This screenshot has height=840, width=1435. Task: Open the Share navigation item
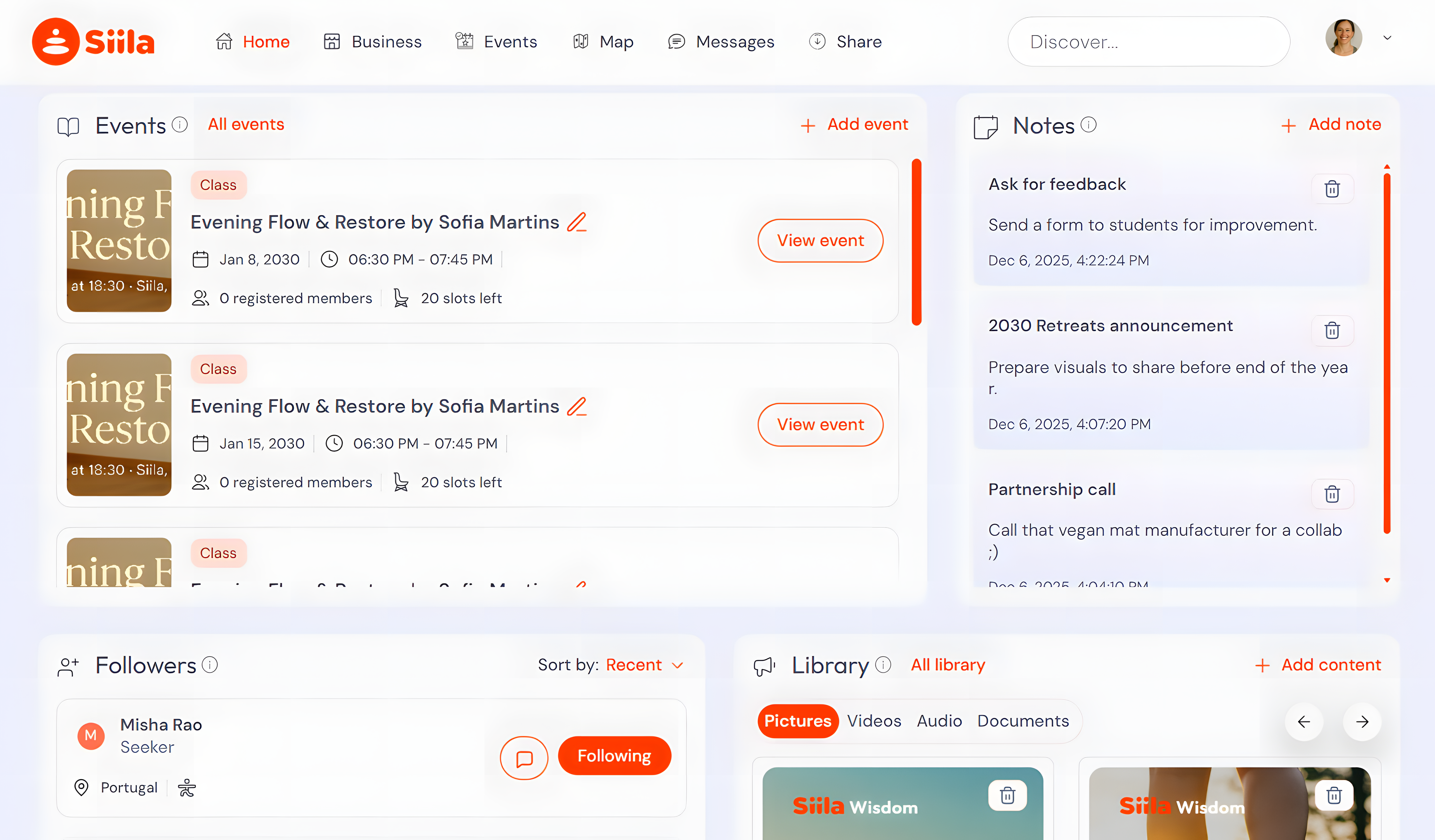(x=845, y=42)
